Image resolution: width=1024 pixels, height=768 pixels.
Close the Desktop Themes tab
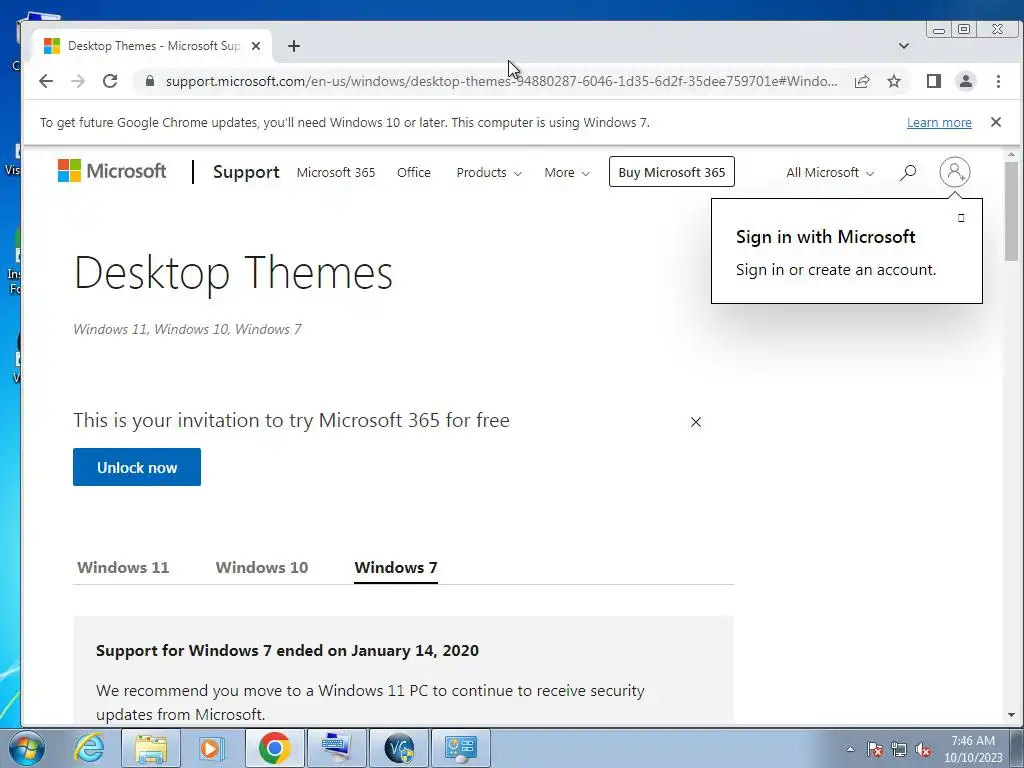click(256, 46)
